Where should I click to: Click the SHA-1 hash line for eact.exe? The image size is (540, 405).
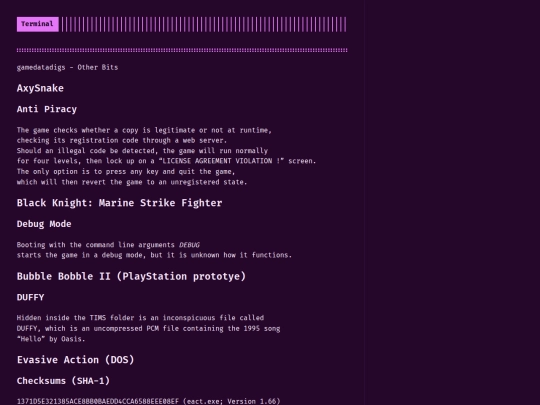148,401
